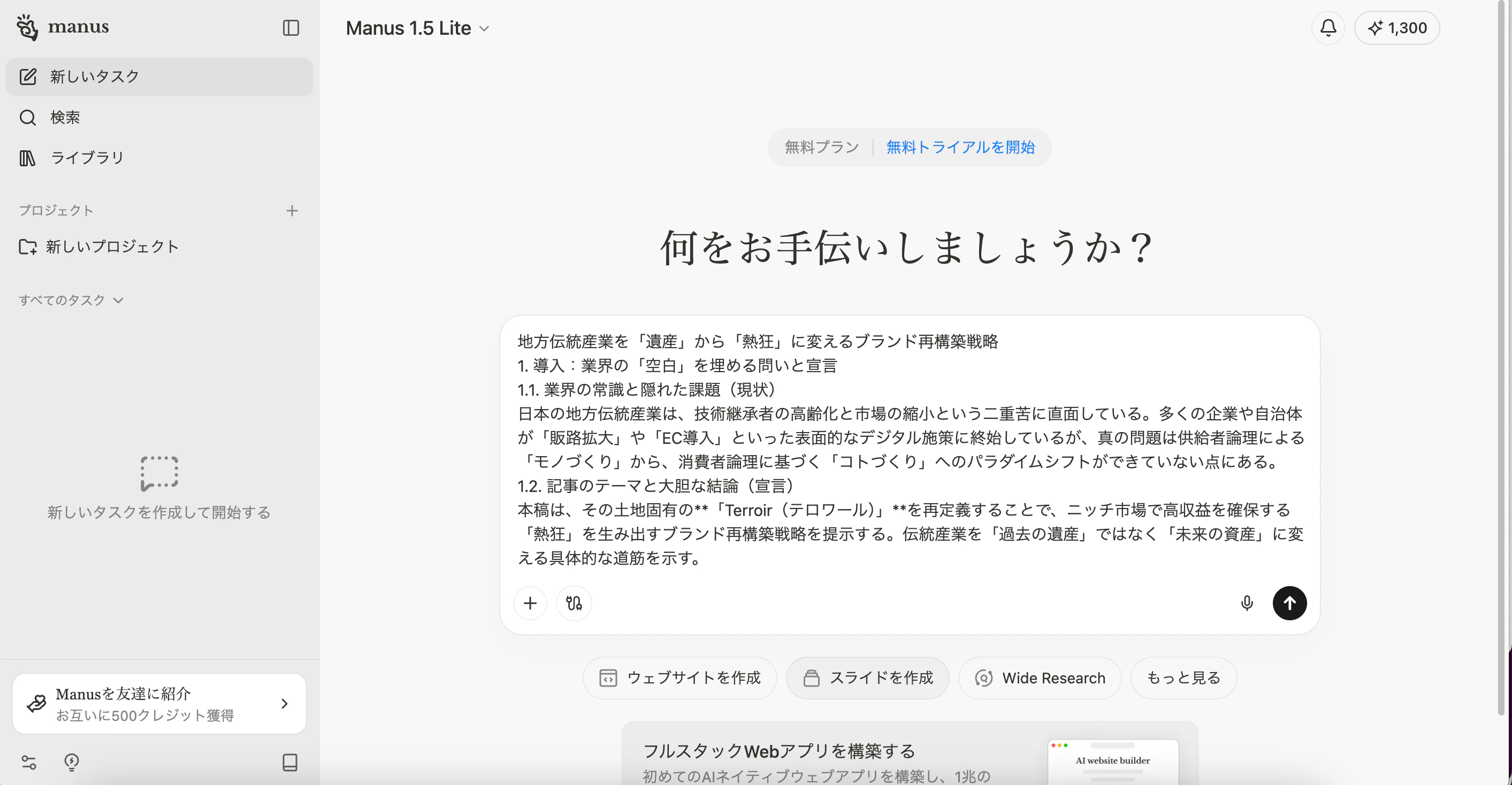
Task: Start a new task from the sidebar (新しいタスク)
Action: pyautogui.click(x=159, y=77)
